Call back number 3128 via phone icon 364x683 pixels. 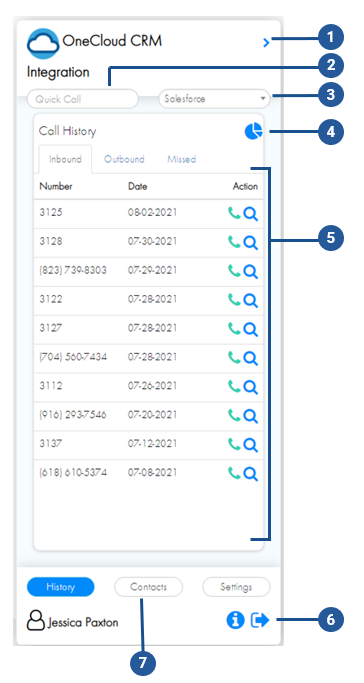[x=234, y=242]
